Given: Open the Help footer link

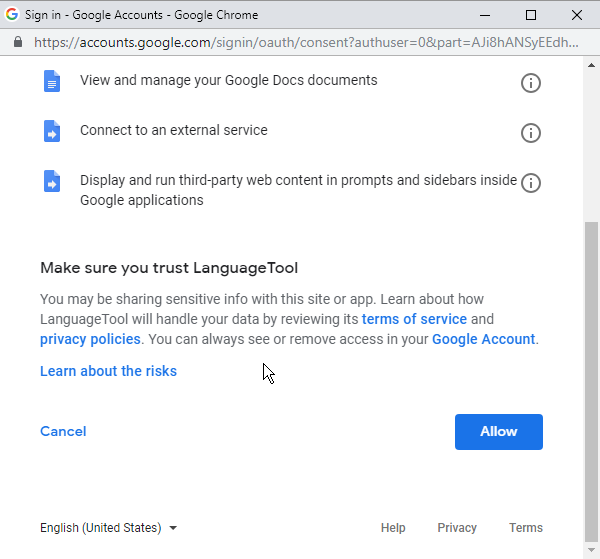Looking at the screenshot, I should pos(393,528).
